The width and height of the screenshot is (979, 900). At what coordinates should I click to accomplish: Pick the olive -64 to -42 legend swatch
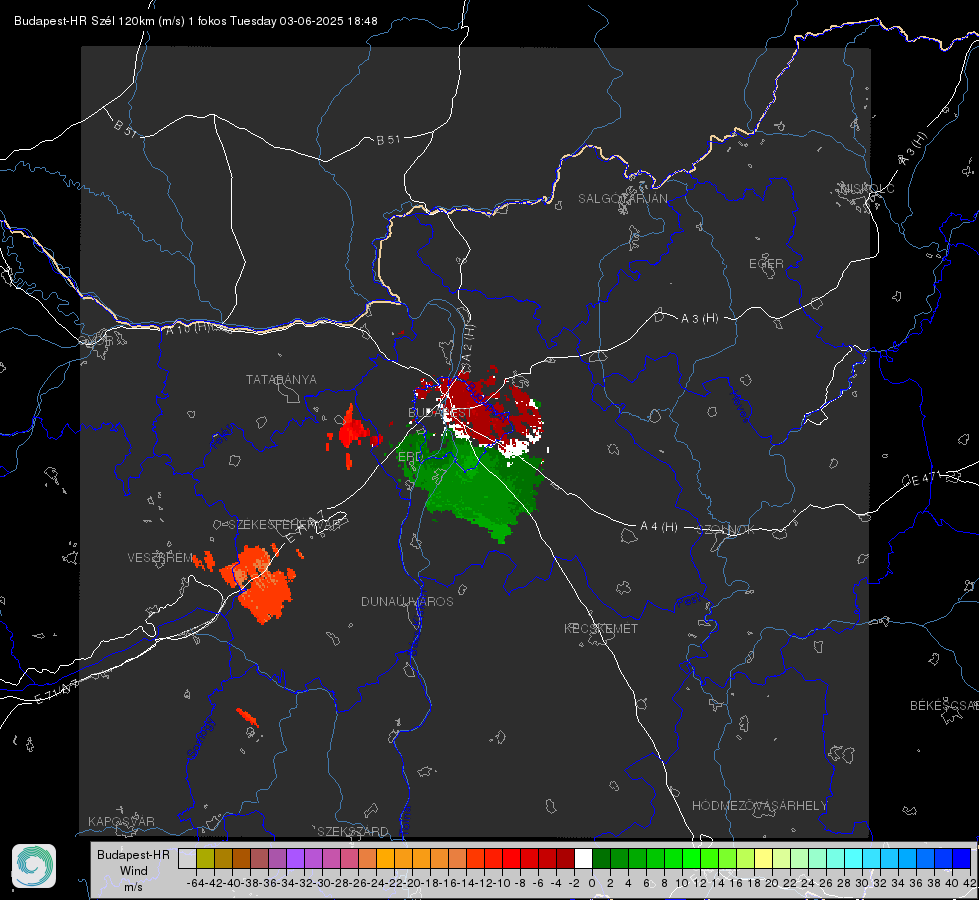click(x=205, y=858)
